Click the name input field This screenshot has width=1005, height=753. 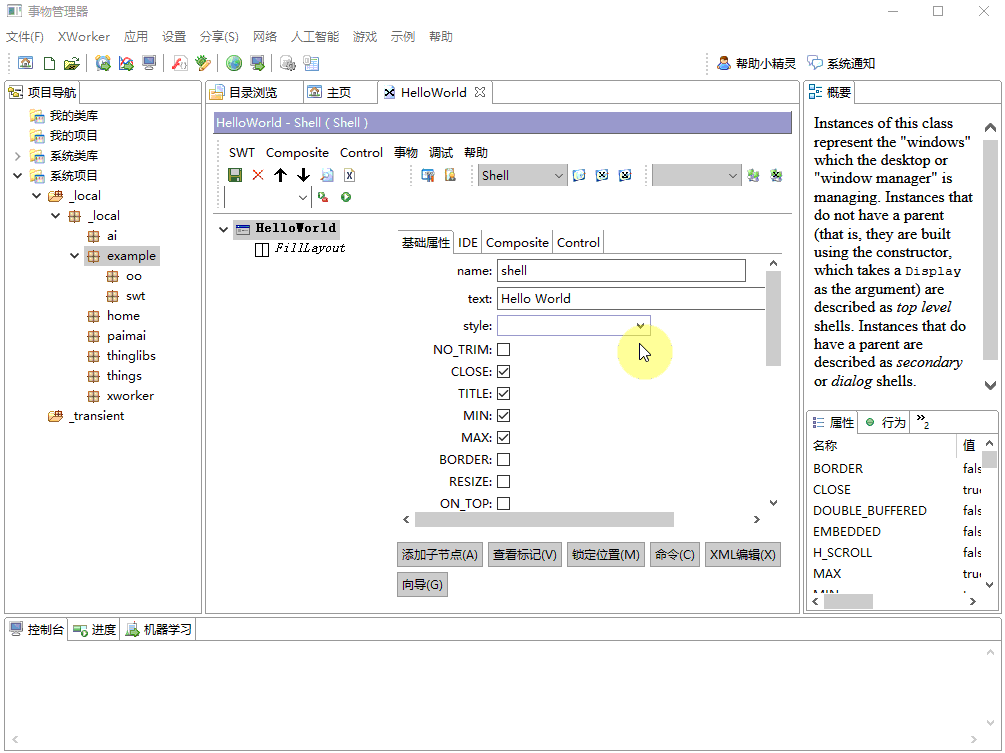pos(621,270)
